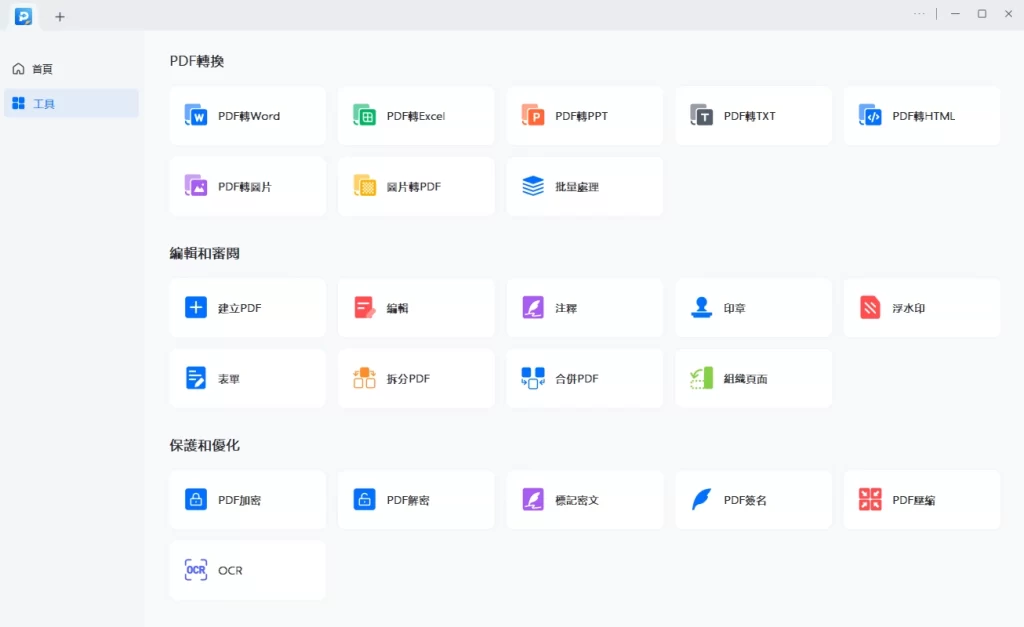Select the 印章 stamp icon
Viewport: 1024px width, 627px height.
[702, 308]
